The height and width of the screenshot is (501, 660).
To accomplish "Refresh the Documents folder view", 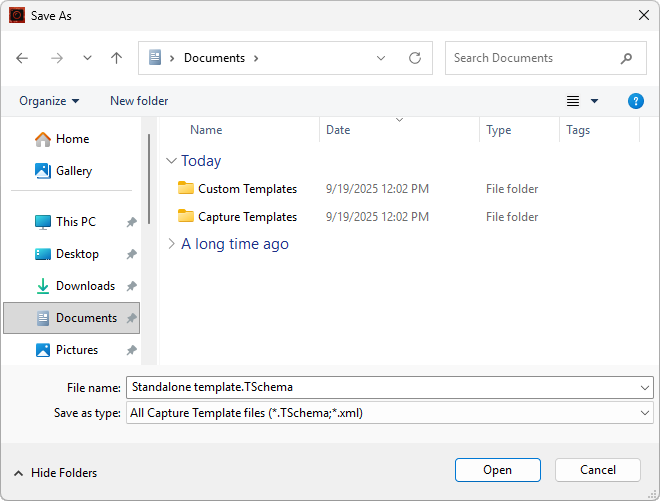I will 414,58.
